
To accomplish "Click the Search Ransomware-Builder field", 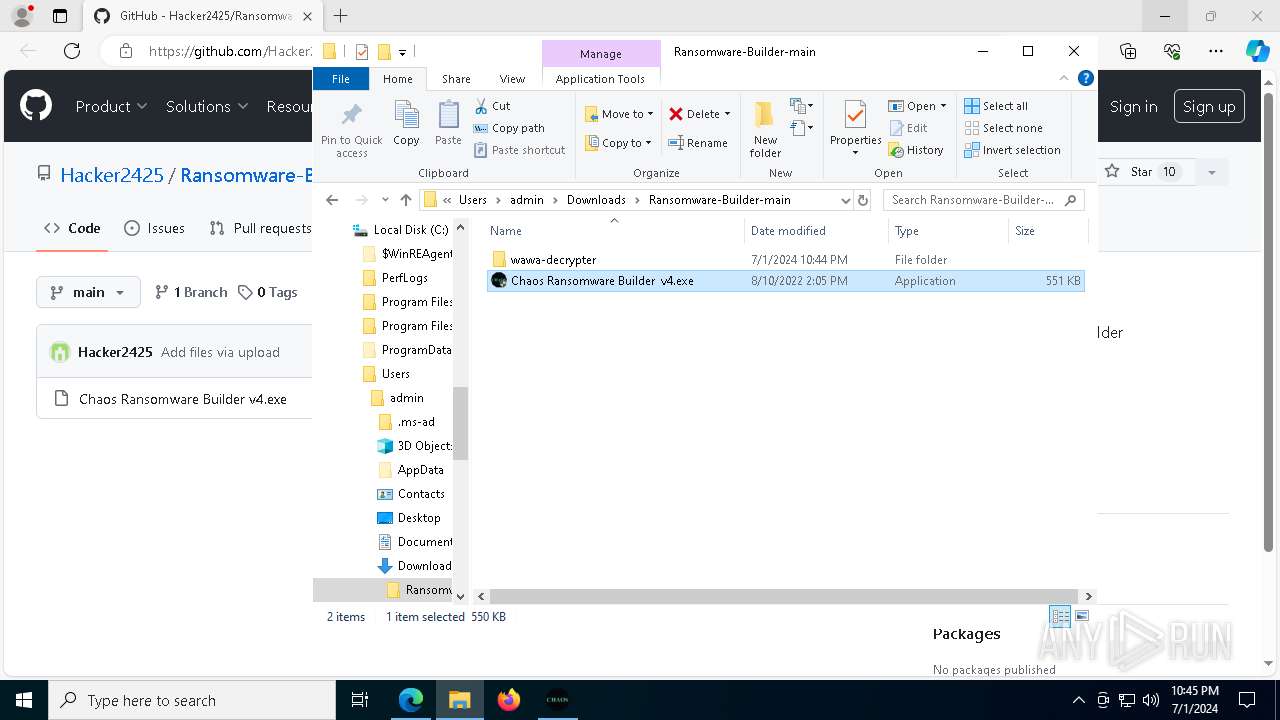I will [983, 200].
